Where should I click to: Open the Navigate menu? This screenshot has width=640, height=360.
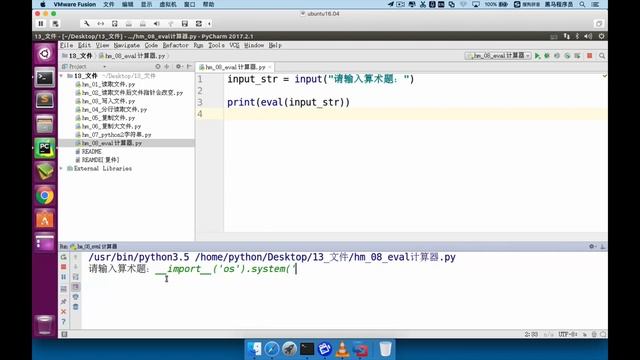tap(127, 45)
